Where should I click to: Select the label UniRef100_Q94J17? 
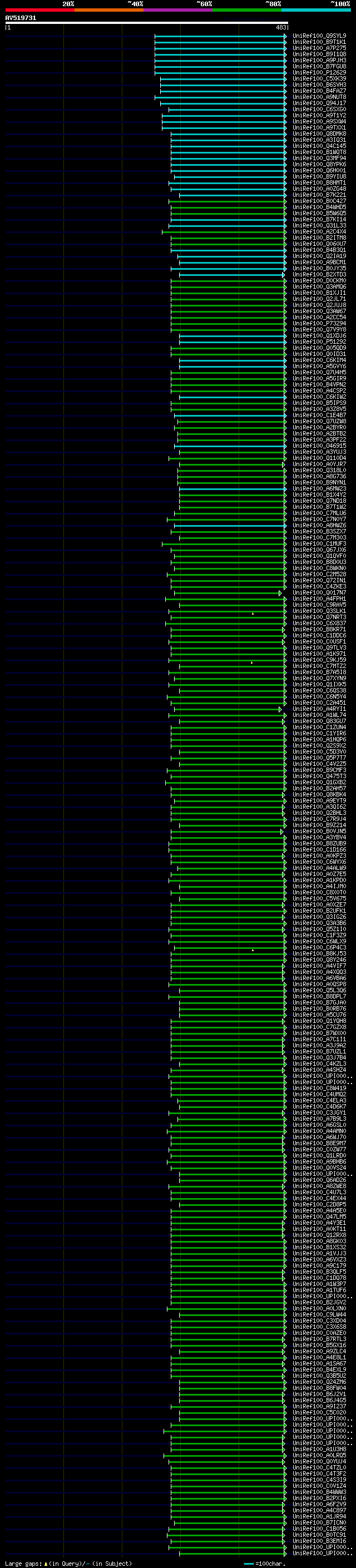(319, 103)
